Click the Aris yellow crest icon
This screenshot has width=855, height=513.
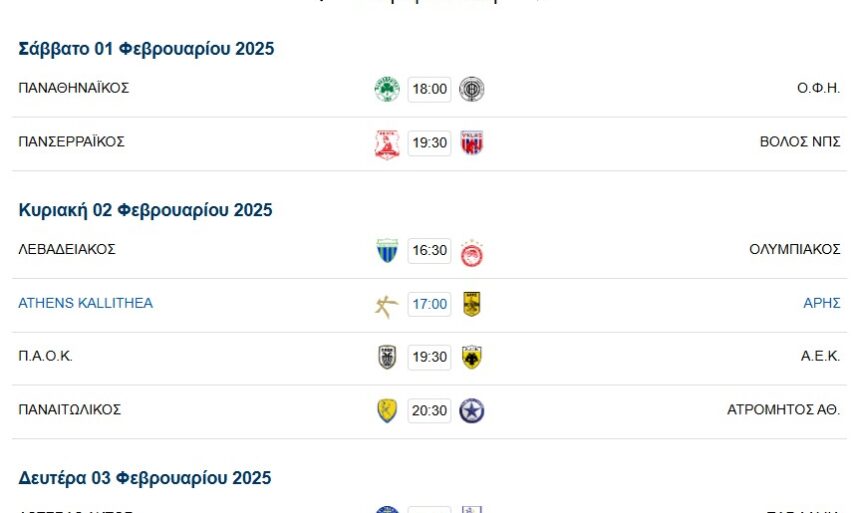(x=471, y=304)
